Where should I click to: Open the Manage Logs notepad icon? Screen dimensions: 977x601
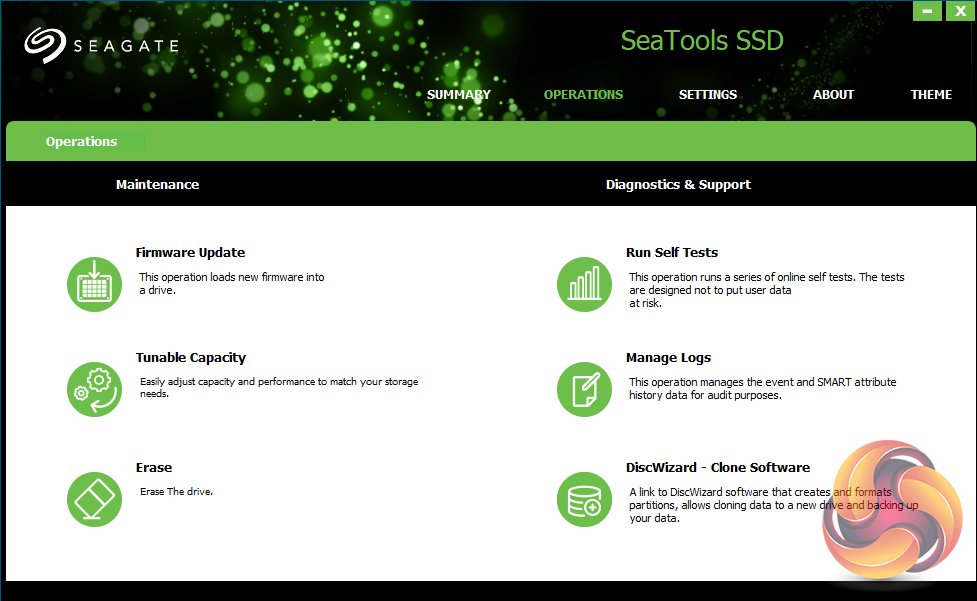[x=584, y=389]
